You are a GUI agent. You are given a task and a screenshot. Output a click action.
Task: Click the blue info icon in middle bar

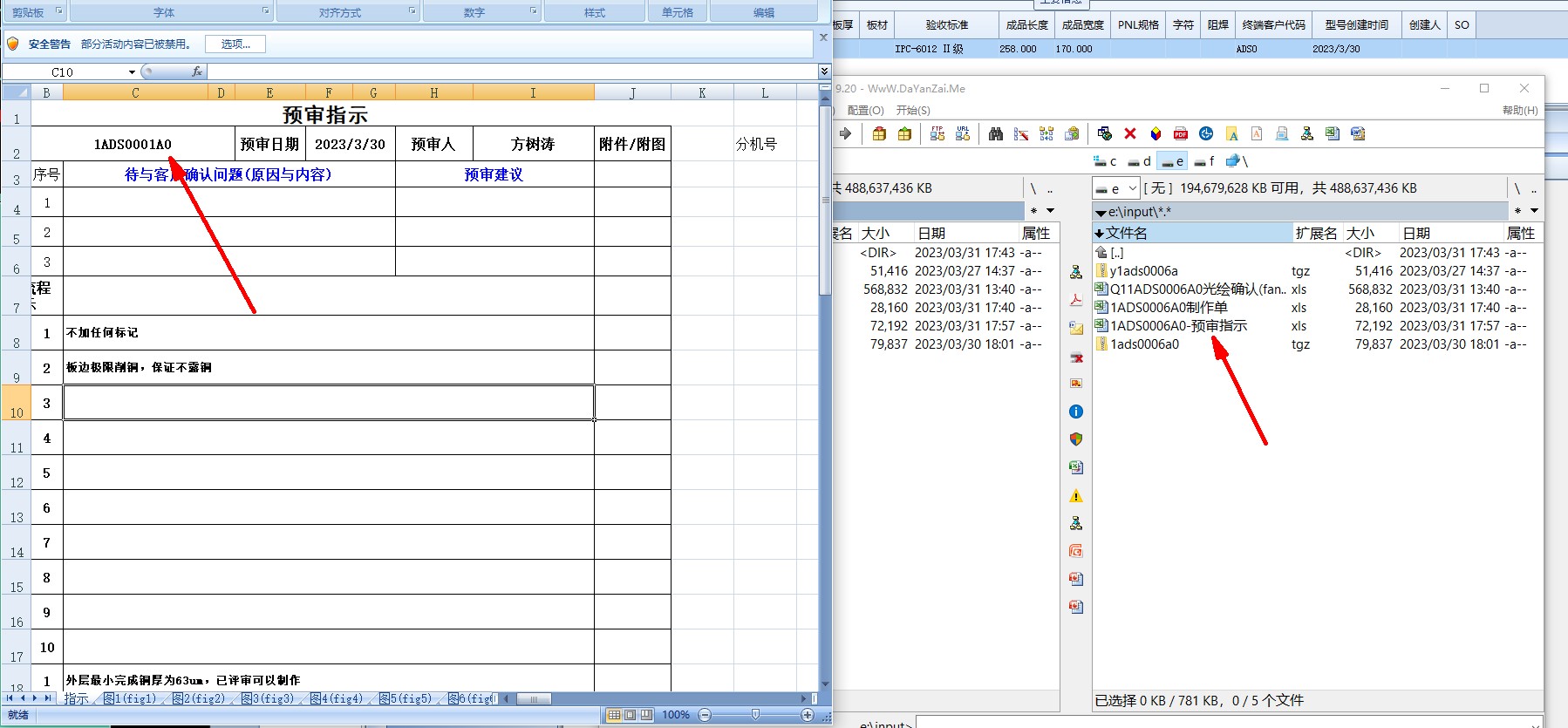point(1076,412)
